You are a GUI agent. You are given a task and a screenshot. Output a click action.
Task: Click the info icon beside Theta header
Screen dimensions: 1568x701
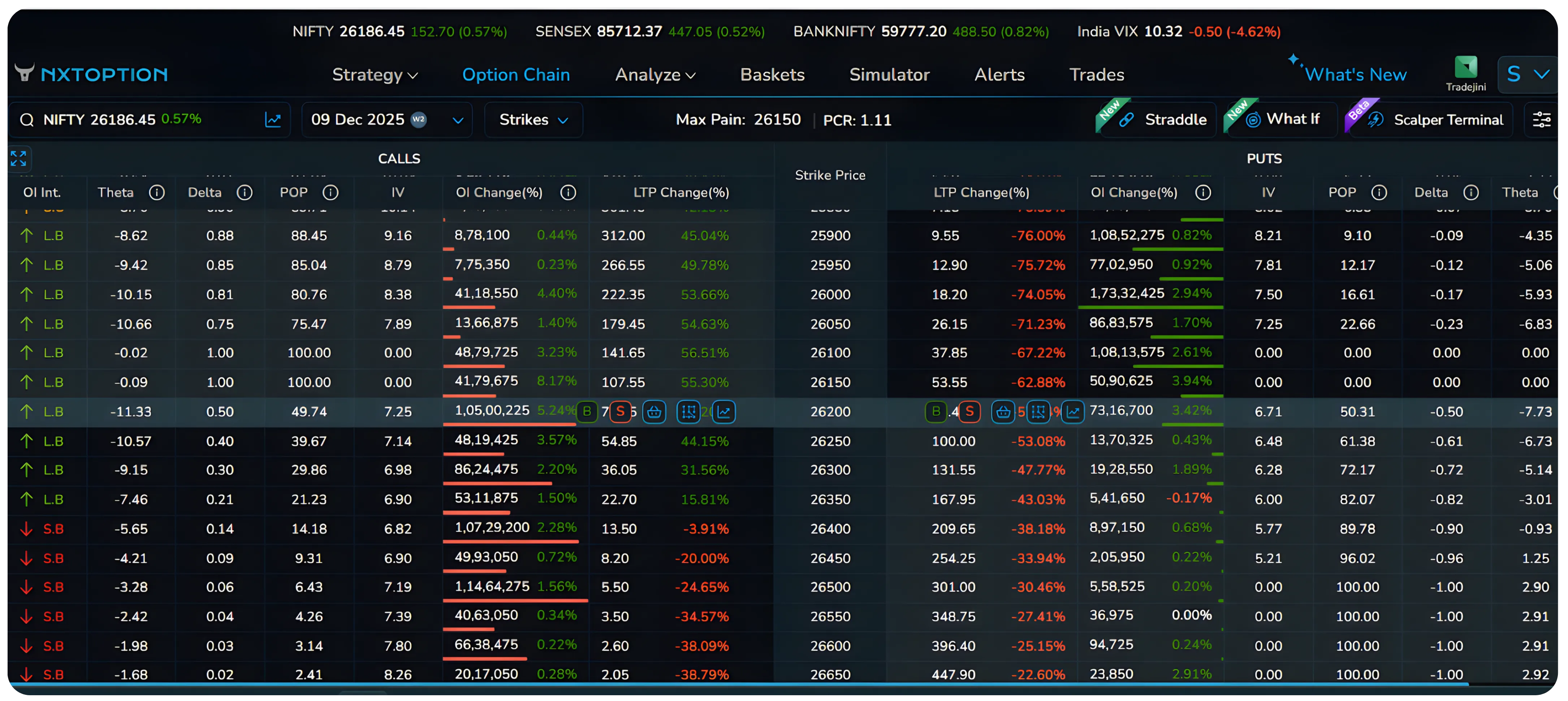point(157,192)
